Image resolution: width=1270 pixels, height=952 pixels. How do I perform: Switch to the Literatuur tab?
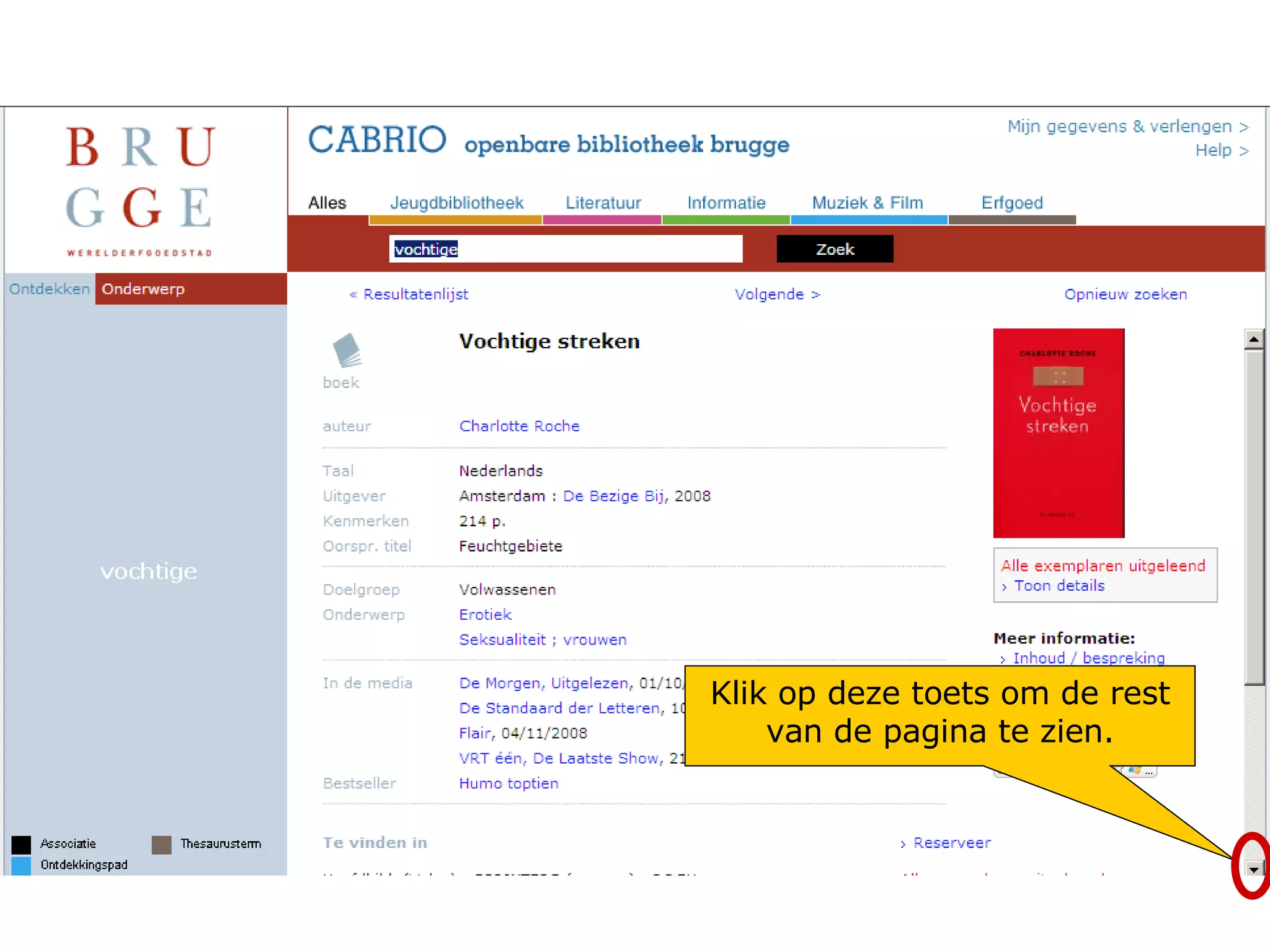pyautogui.click(x=603, y=203)
